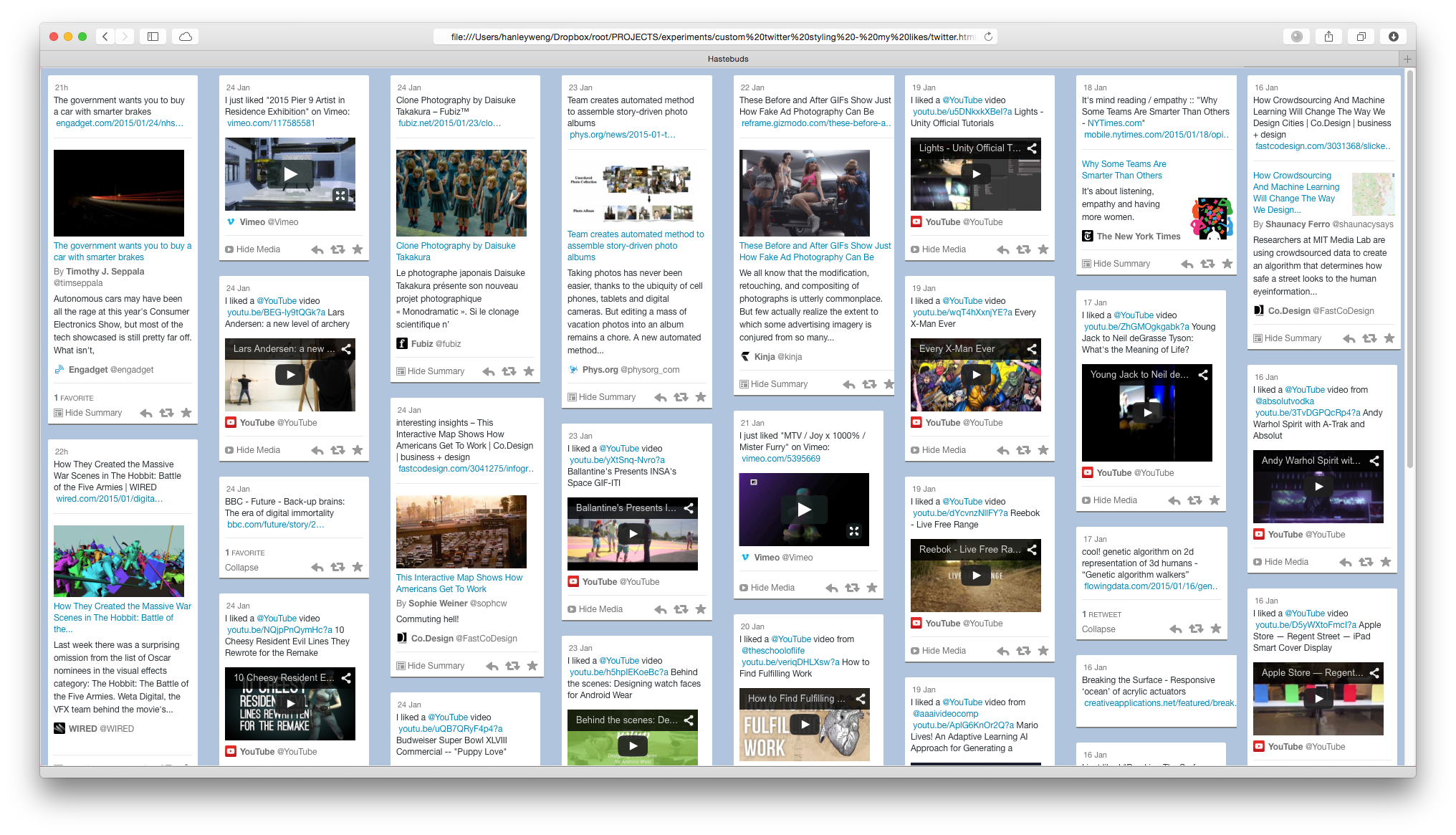Hide Media on Young Jack video tweet
The image size is (1456, 835).
click(1110, 500)
